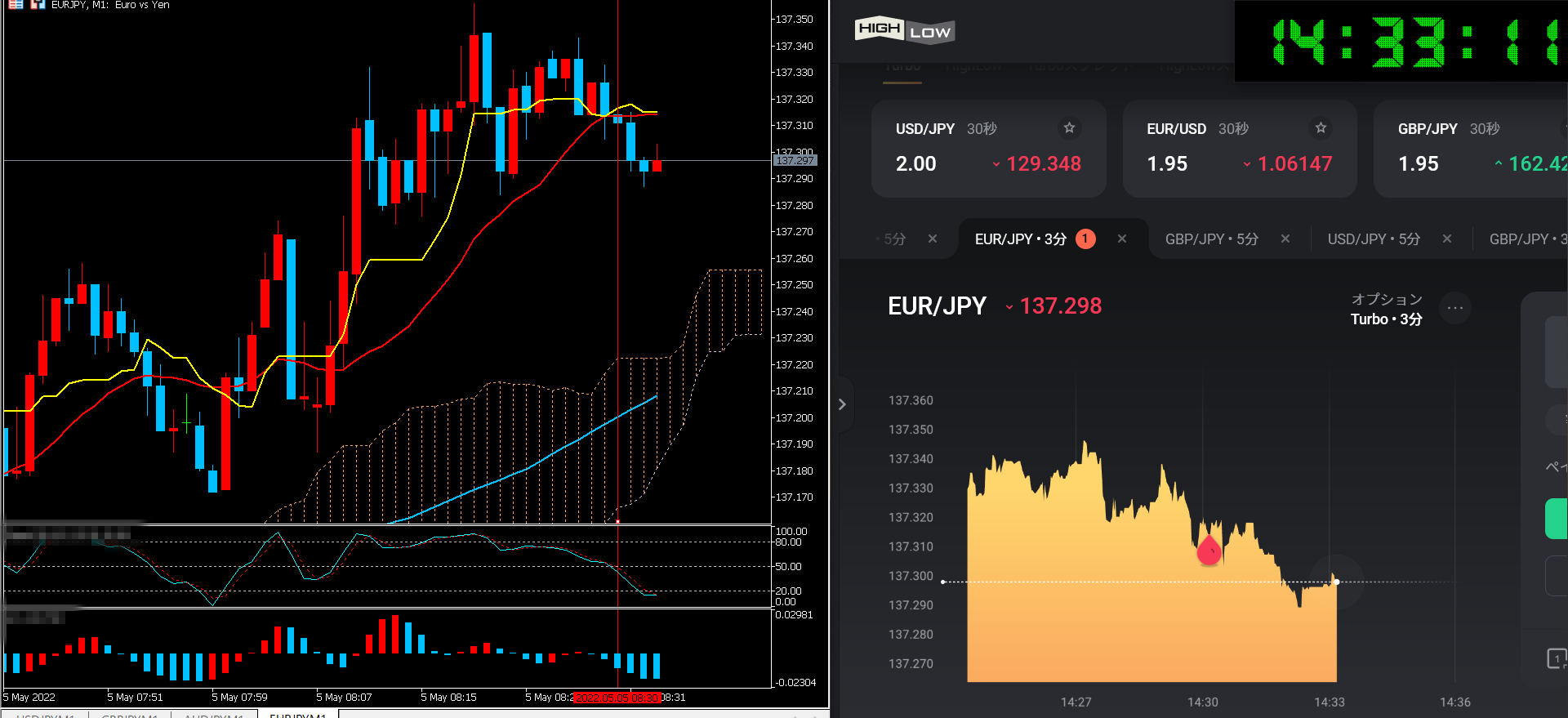Click the green High button at right edge
The height and width of the screenshot is (718, 1568).
click(x=1557, y=519)
